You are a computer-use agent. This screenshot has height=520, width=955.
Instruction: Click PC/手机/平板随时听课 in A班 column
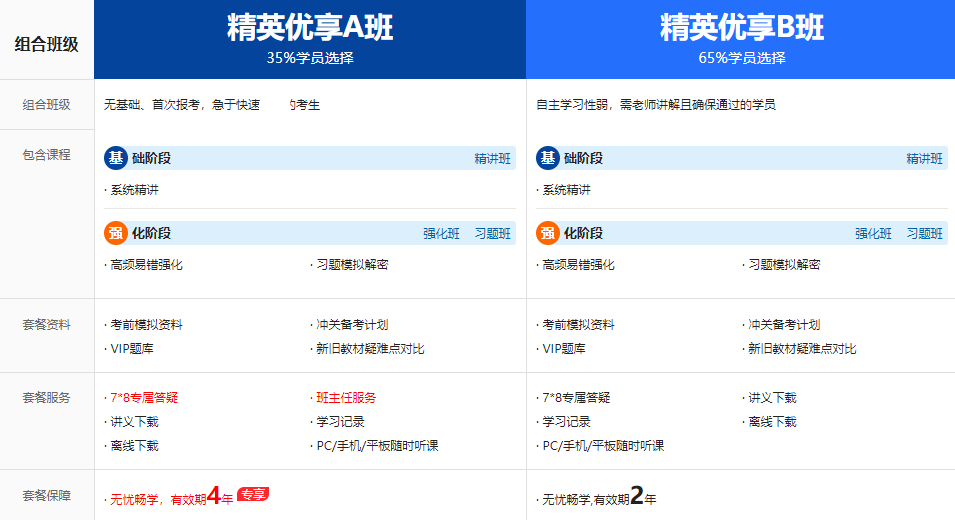click(x=377, y=446)
